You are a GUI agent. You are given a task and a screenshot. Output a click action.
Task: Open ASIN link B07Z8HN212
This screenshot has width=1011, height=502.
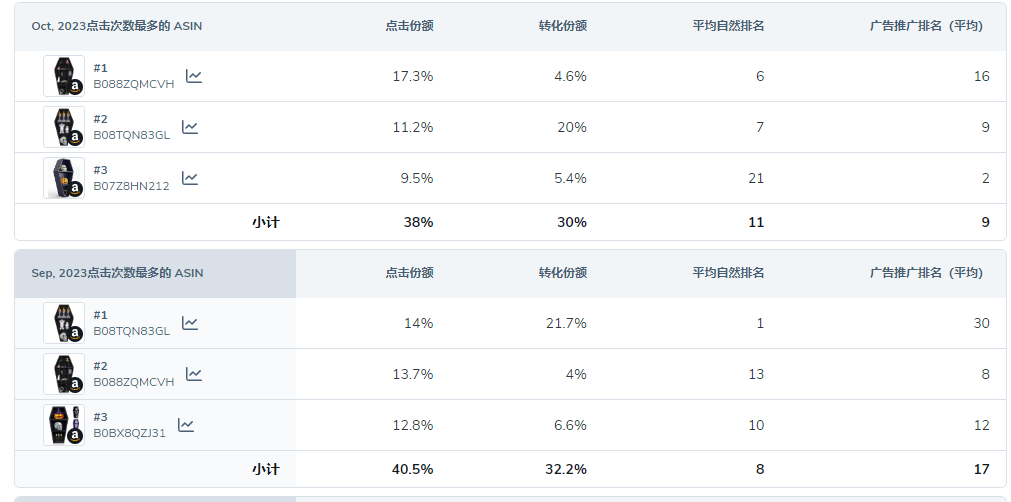(132, 186)
